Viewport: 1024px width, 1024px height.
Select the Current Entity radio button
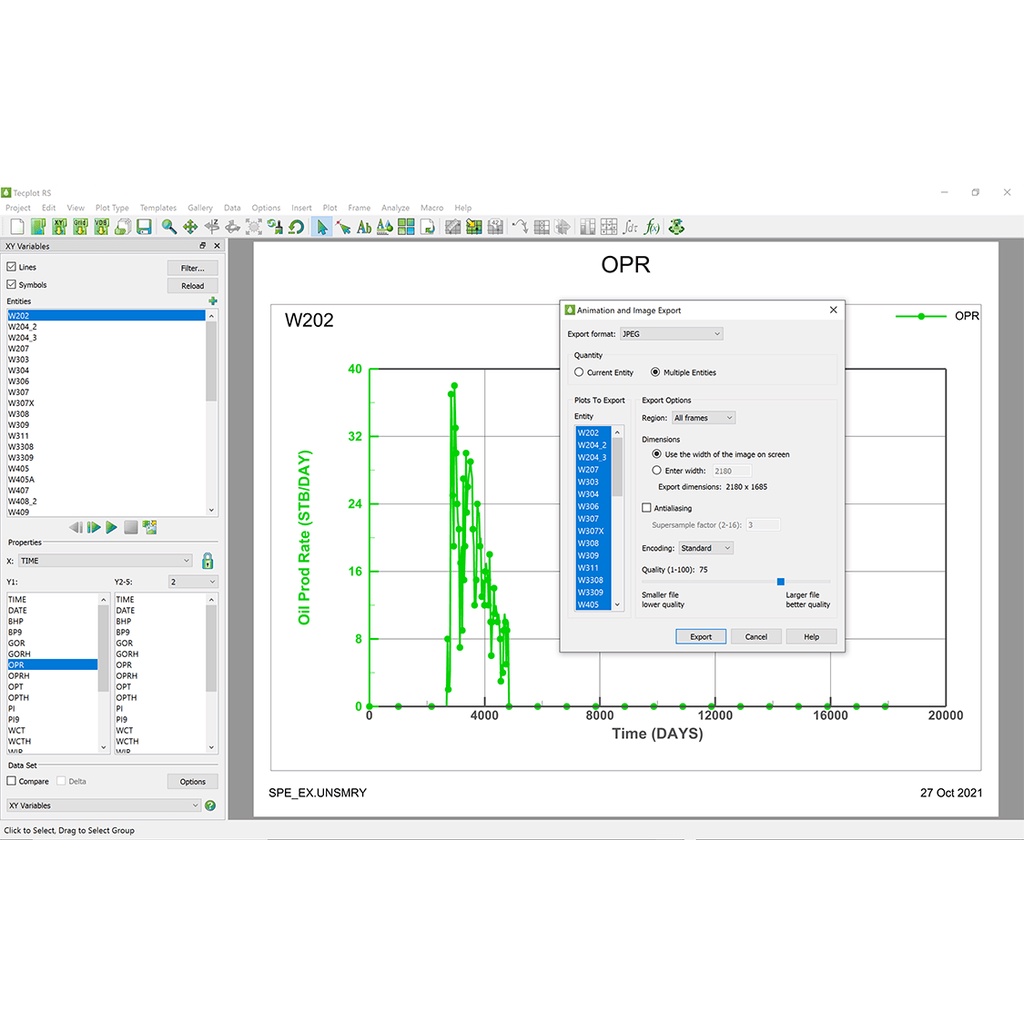579,372
